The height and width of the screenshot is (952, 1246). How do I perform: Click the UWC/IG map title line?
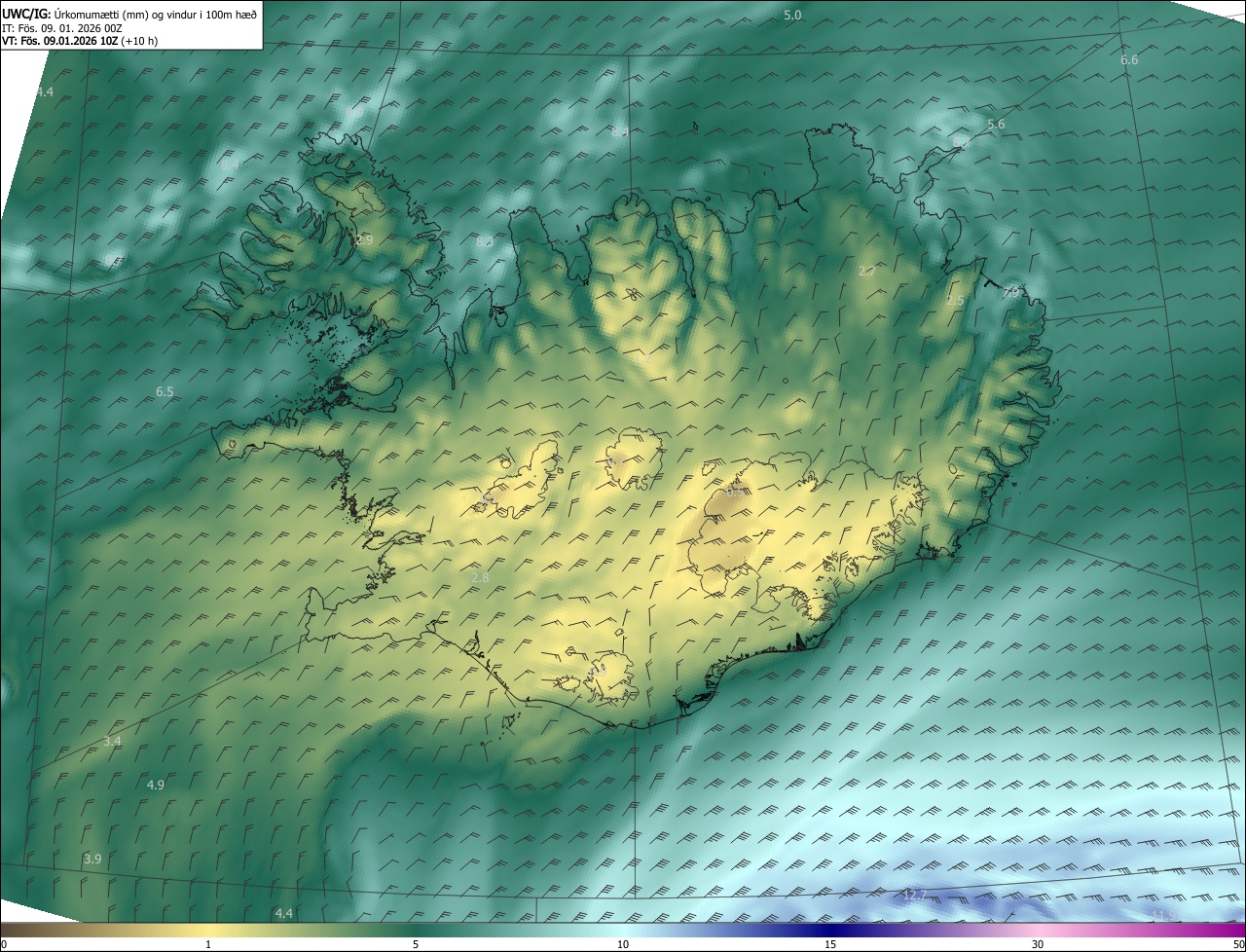click(129, 14)
